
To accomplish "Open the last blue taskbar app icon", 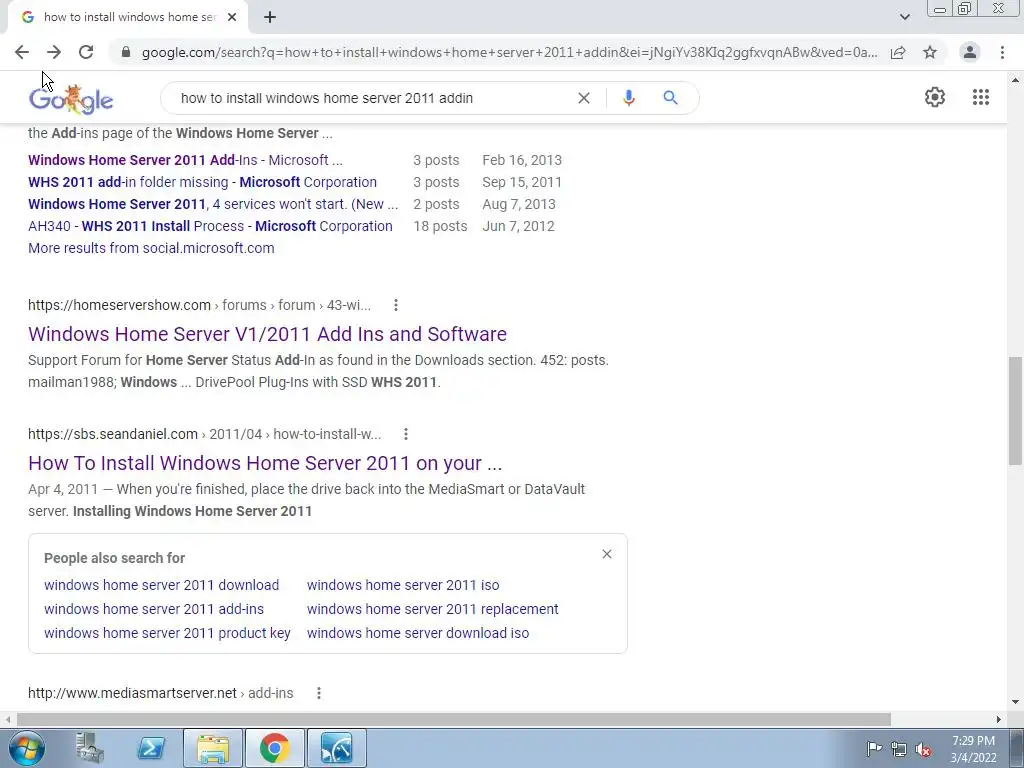I will pos(337,748).
